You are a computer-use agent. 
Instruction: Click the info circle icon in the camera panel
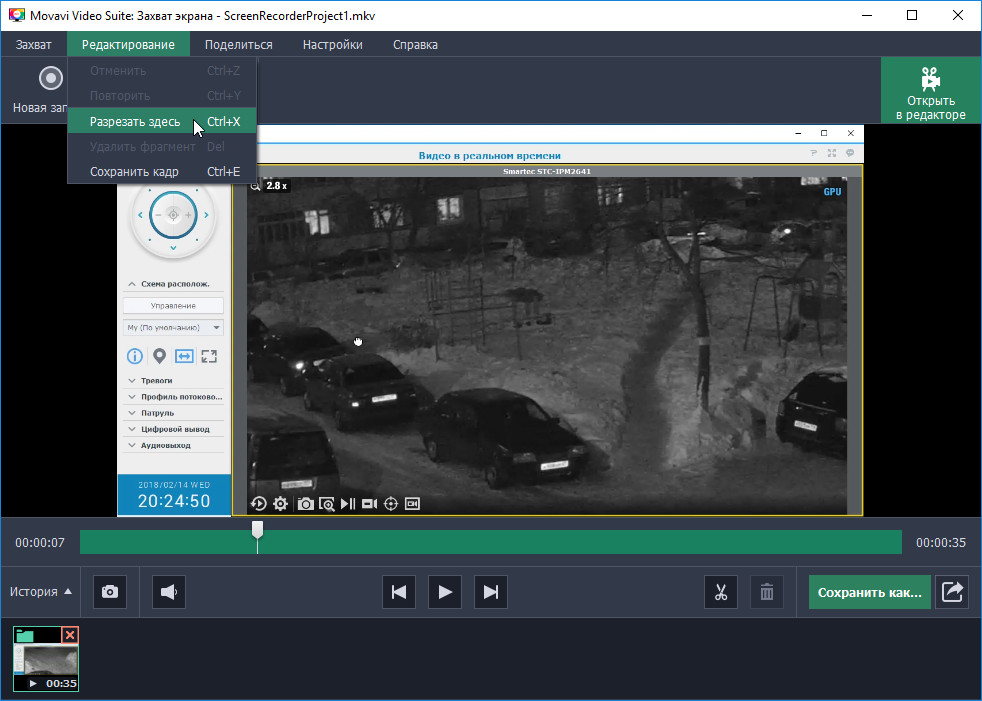pos(135,356)
